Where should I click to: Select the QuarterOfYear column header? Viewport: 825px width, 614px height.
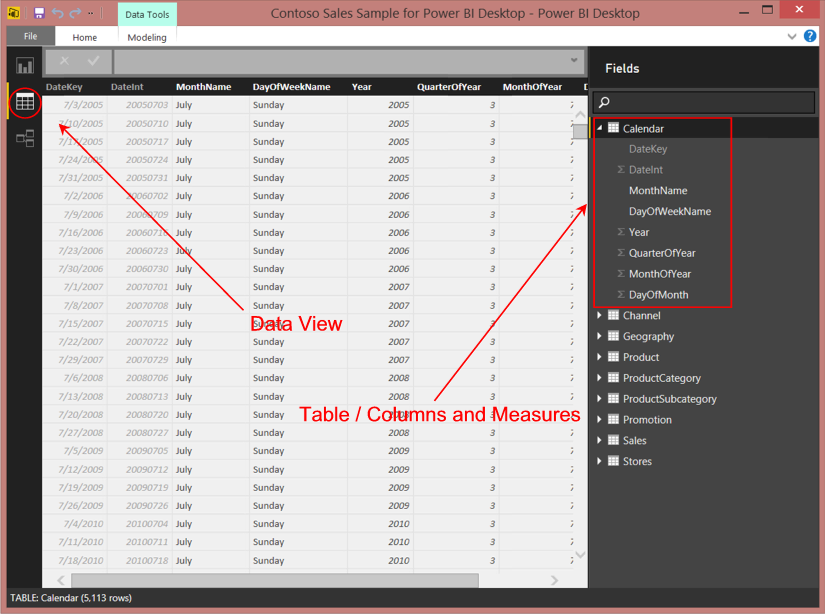449,87
